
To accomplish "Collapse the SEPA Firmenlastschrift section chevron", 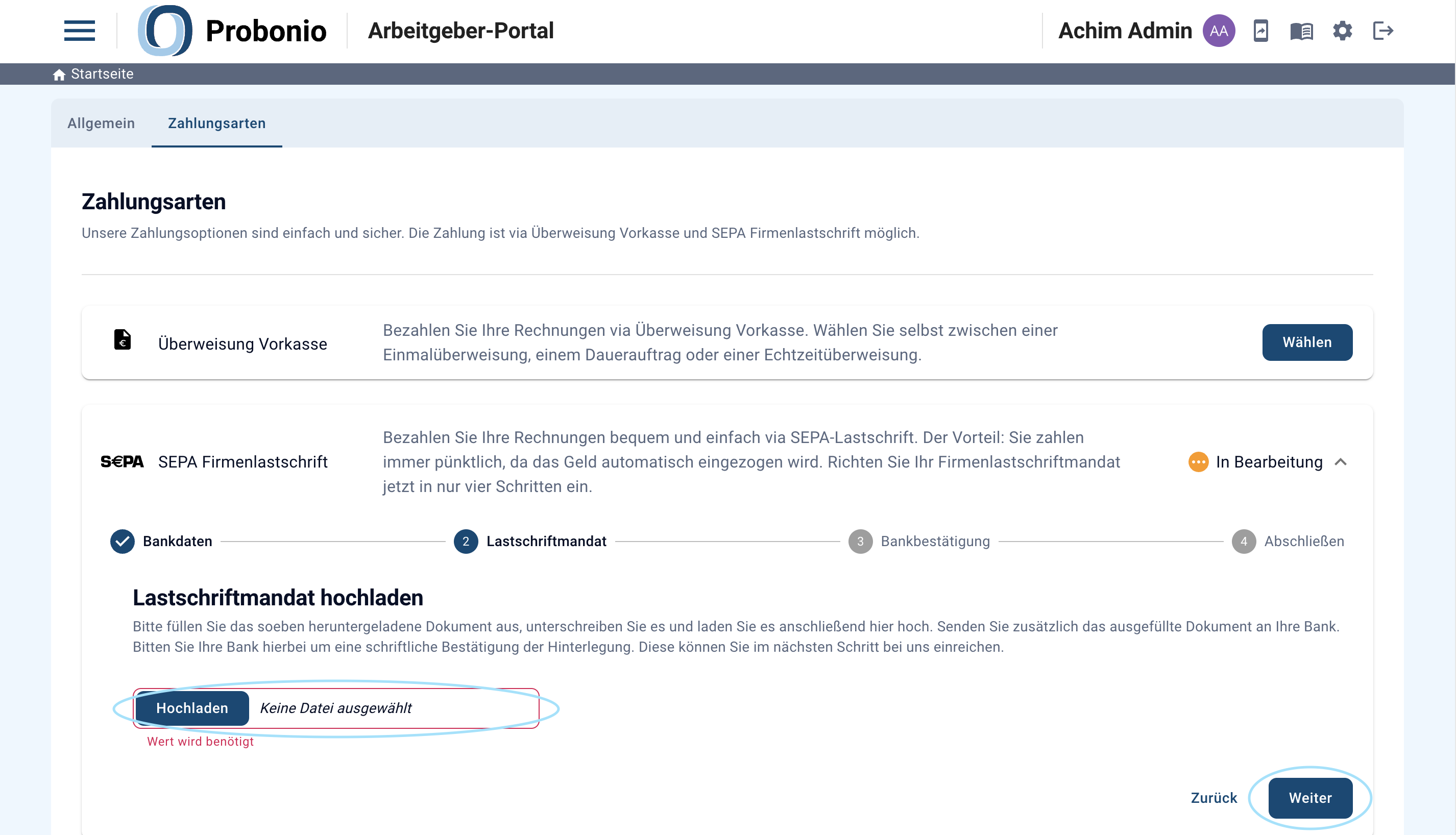I will [1341, 462].
